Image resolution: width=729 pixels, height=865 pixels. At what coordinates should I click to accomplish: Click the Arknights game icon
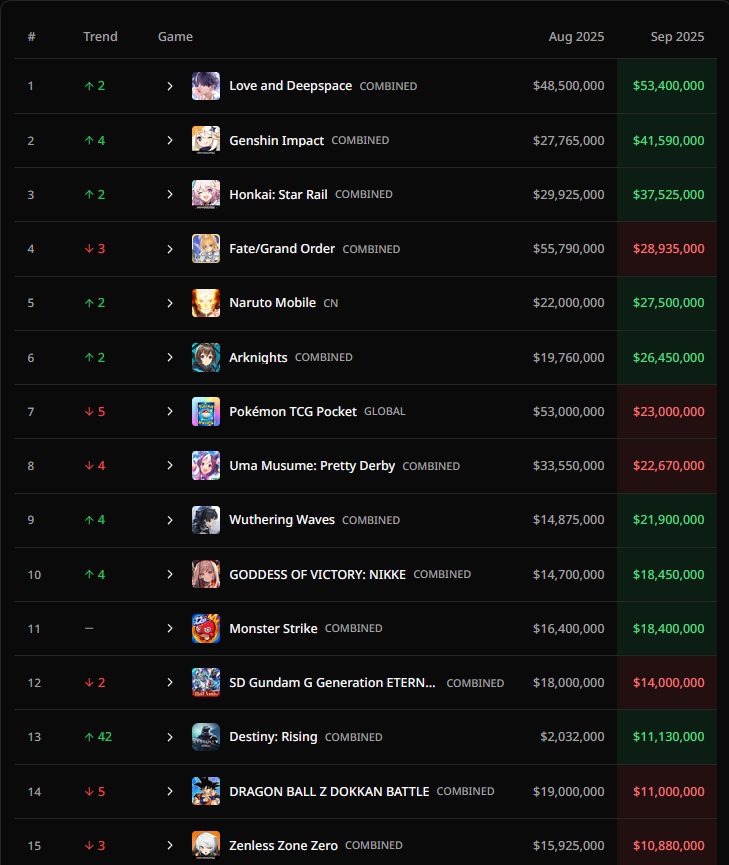[206, 357]
